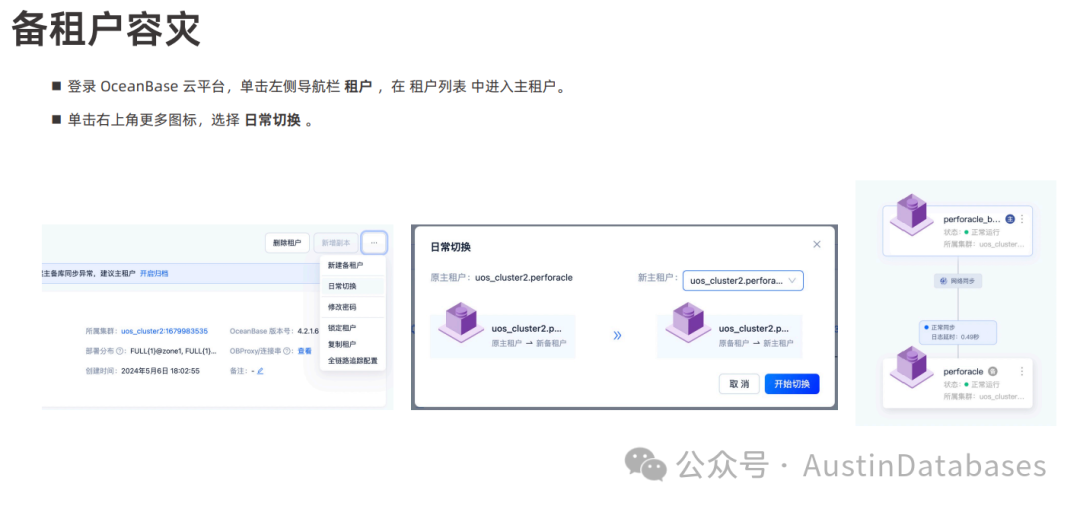Click the perforacle_b... tenant name
Image resolution: width=1080 pixels, height=509 pixels.
pyautogui.click(x=972, y=219)
